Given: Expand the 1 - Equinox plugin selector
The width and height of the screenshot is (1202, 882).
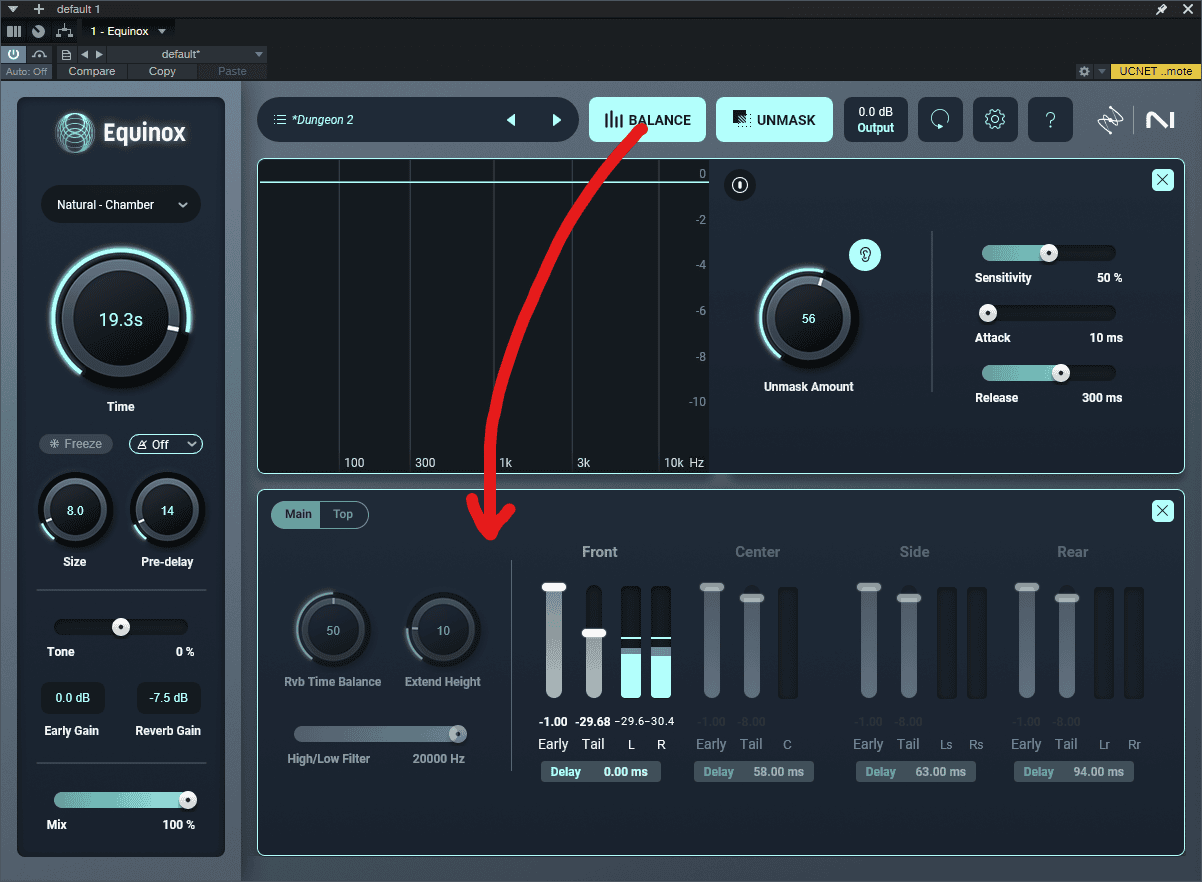Looking at the screenshot, I should 129,31.
